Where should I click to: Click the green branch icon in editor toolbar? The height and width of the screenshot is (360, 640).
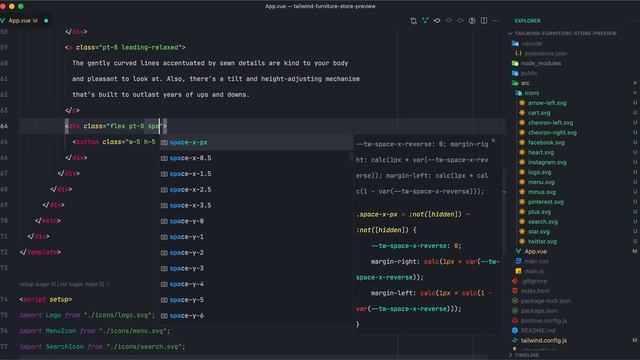tap(425, 20)
